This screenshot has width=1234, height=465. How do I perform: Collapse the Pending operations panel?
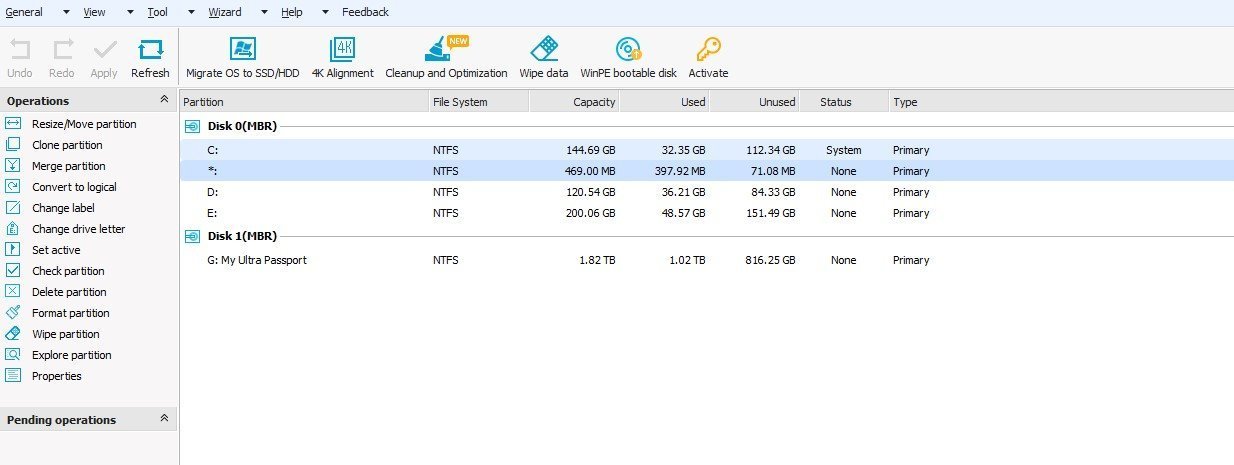coord(164,419)
